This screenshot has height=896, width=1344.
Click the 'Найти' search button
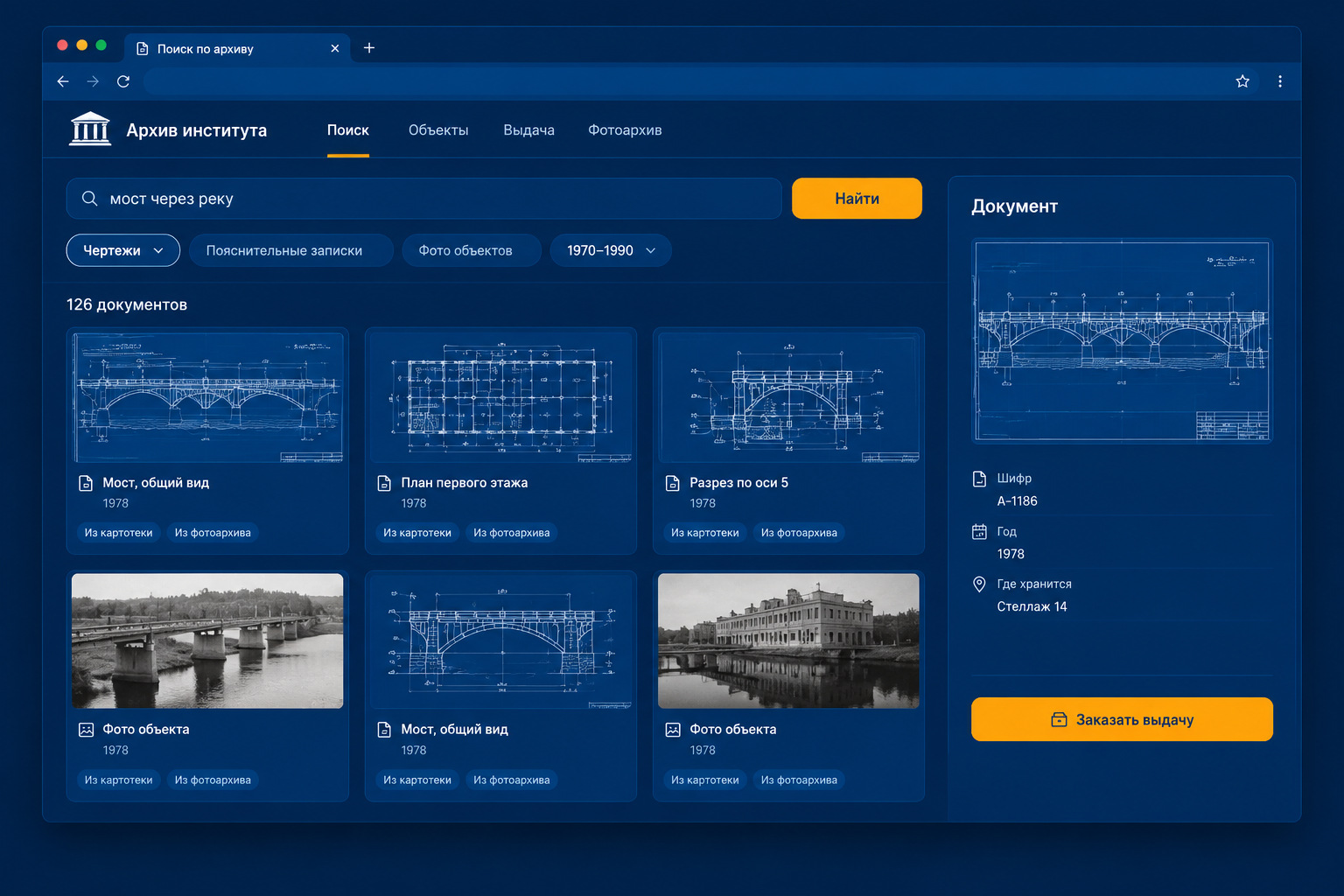pyautogui.click(x=857, y=199)
